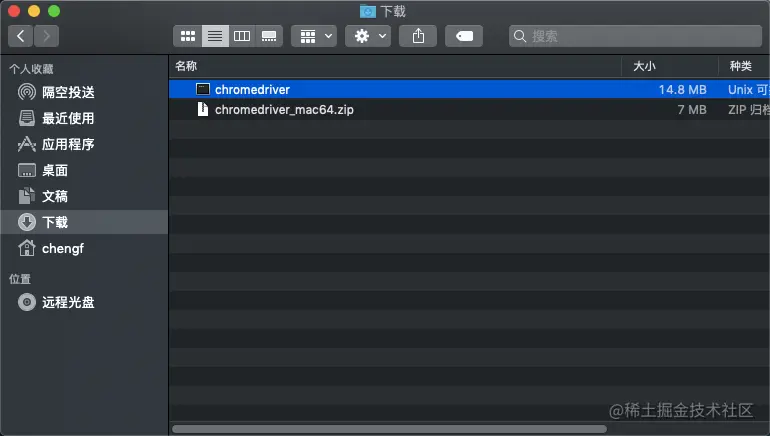Viewport: 770px width, 436px height.
Task: Select the chromedriver file row
Action: (469, 89)
